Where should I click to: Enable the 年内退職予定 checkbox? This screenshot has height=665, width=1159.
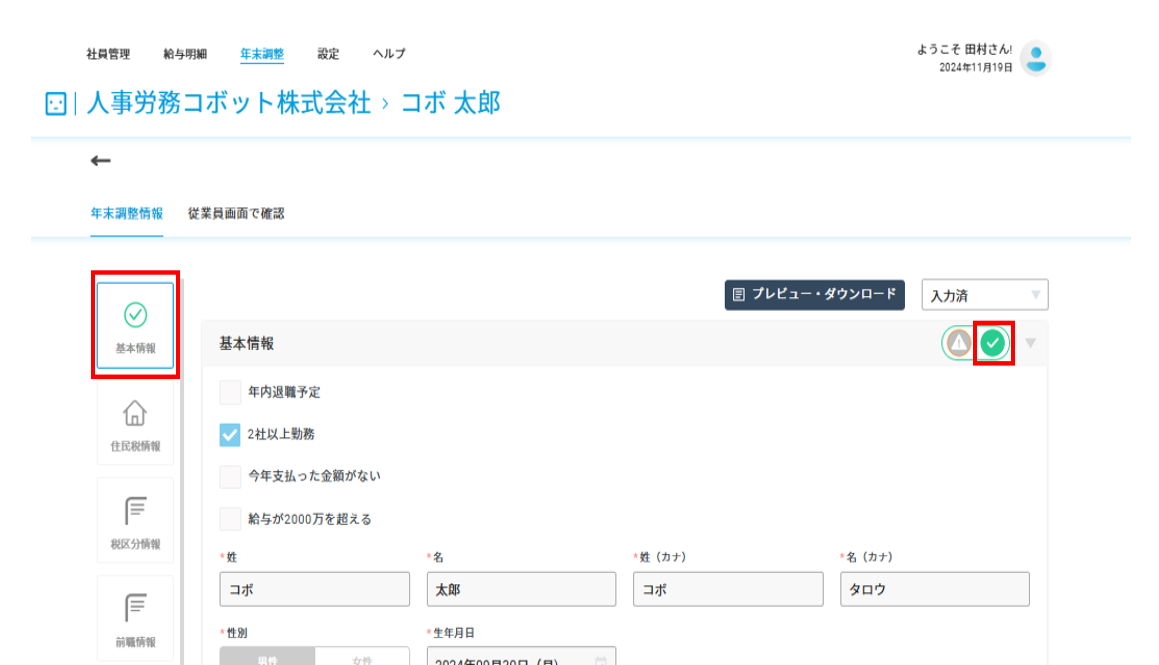(x=230, y=392)
